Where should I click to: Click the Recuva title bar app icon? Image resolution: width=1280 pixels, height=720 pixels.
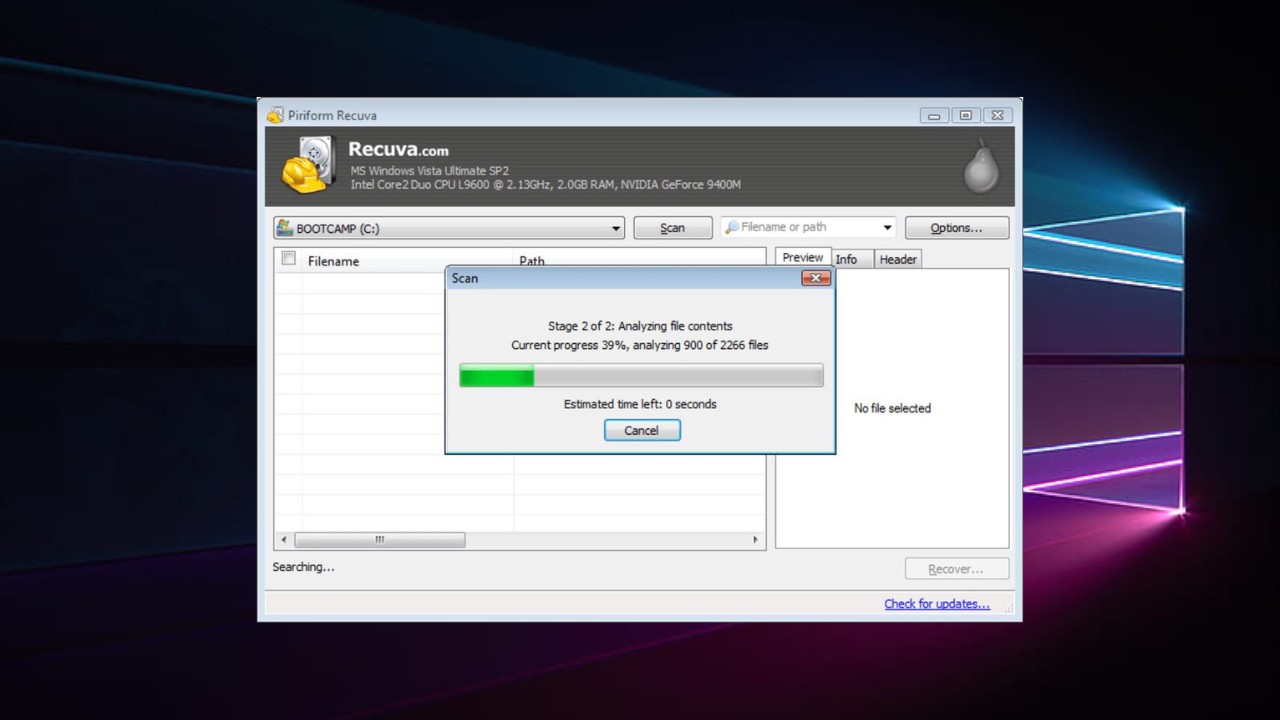tap(275, 115)
